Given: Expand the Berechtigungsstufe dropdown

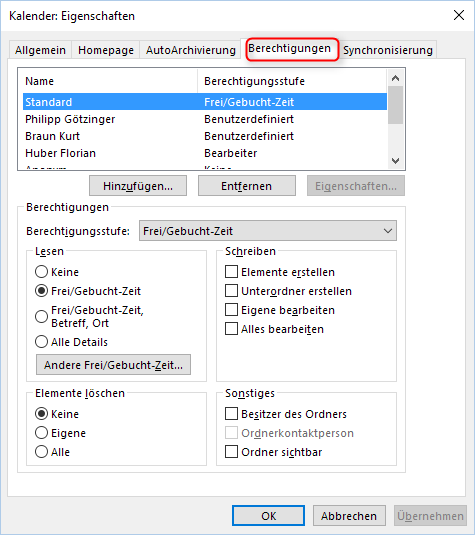Looking at the screenshot, I should tap(268, 231).
